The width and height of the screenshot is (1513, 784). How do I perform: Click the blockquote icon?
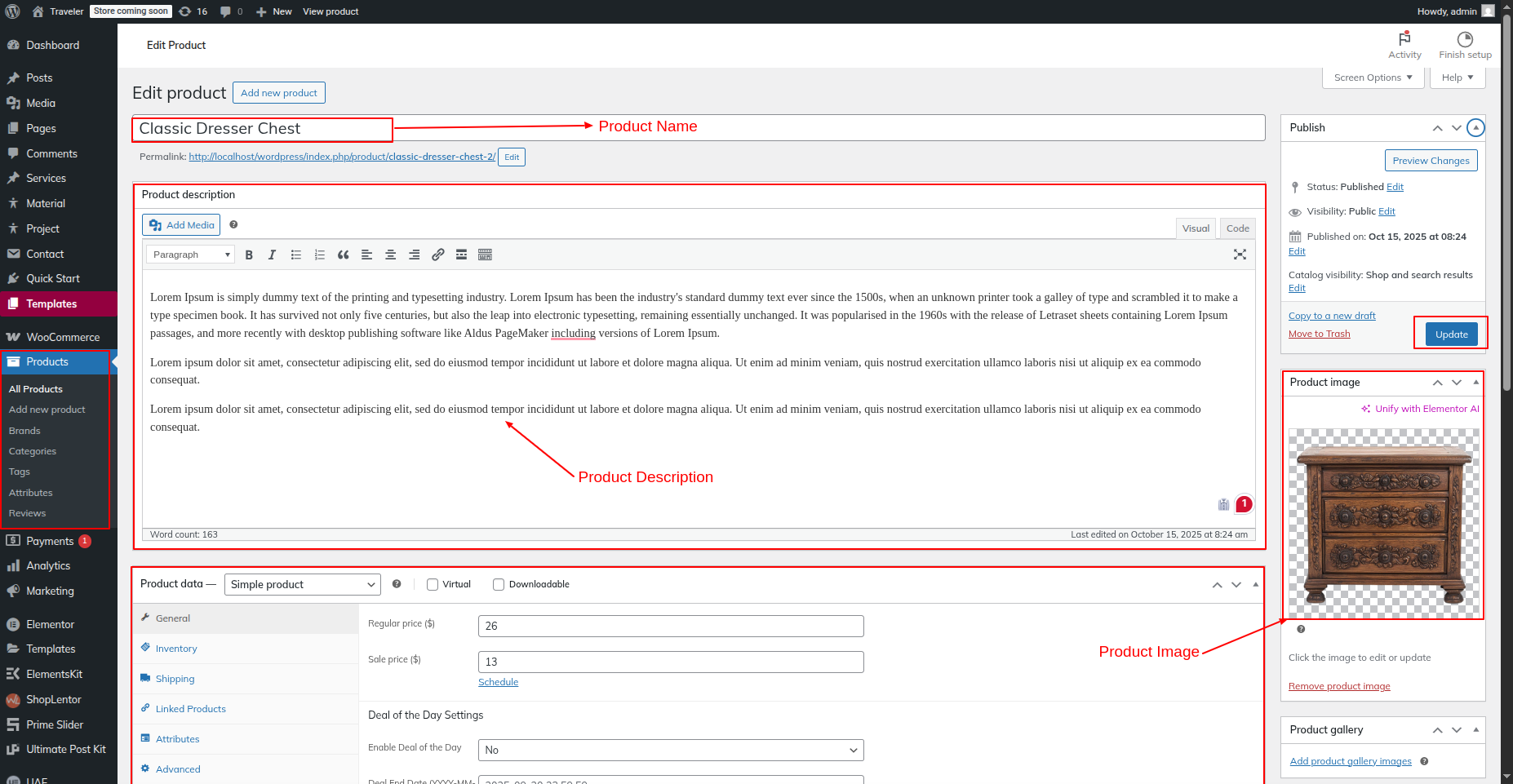[x=344, y=255]
